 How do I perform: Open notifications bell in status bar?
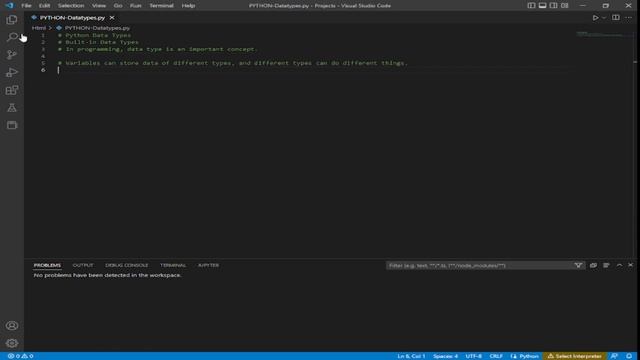[x=629, y=356]
